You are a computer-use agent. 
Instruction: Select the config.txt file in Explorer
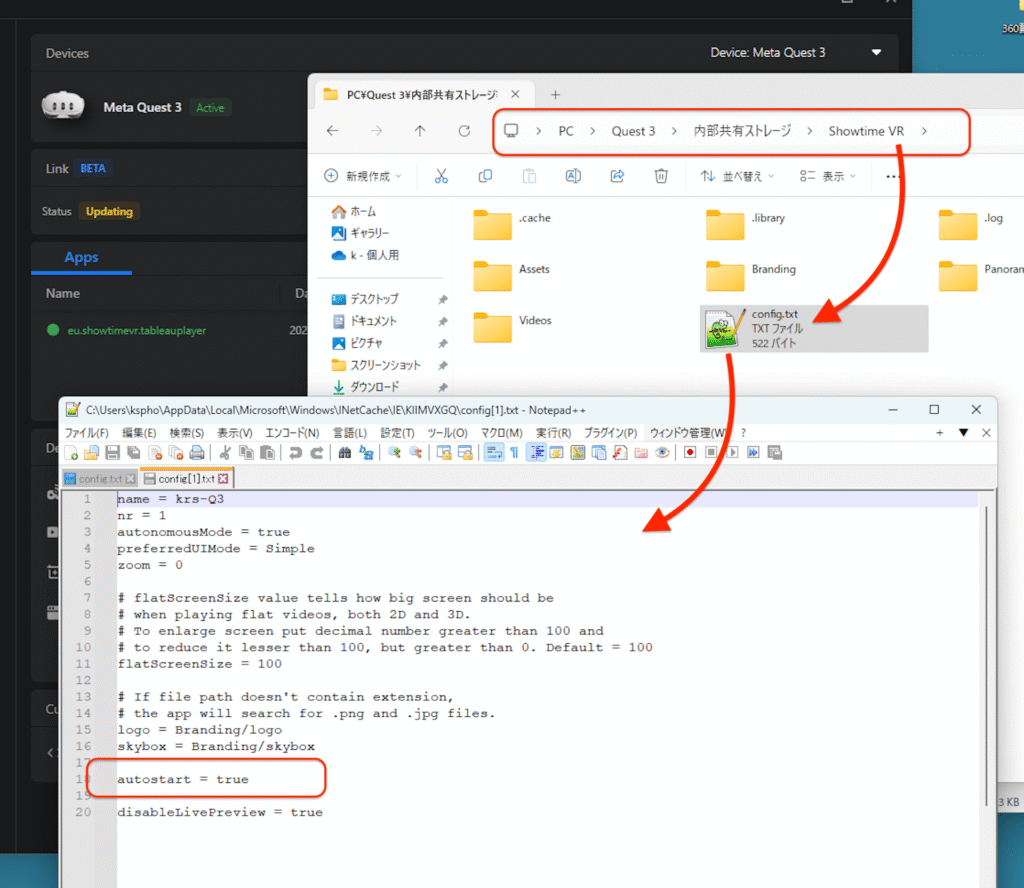814,328
